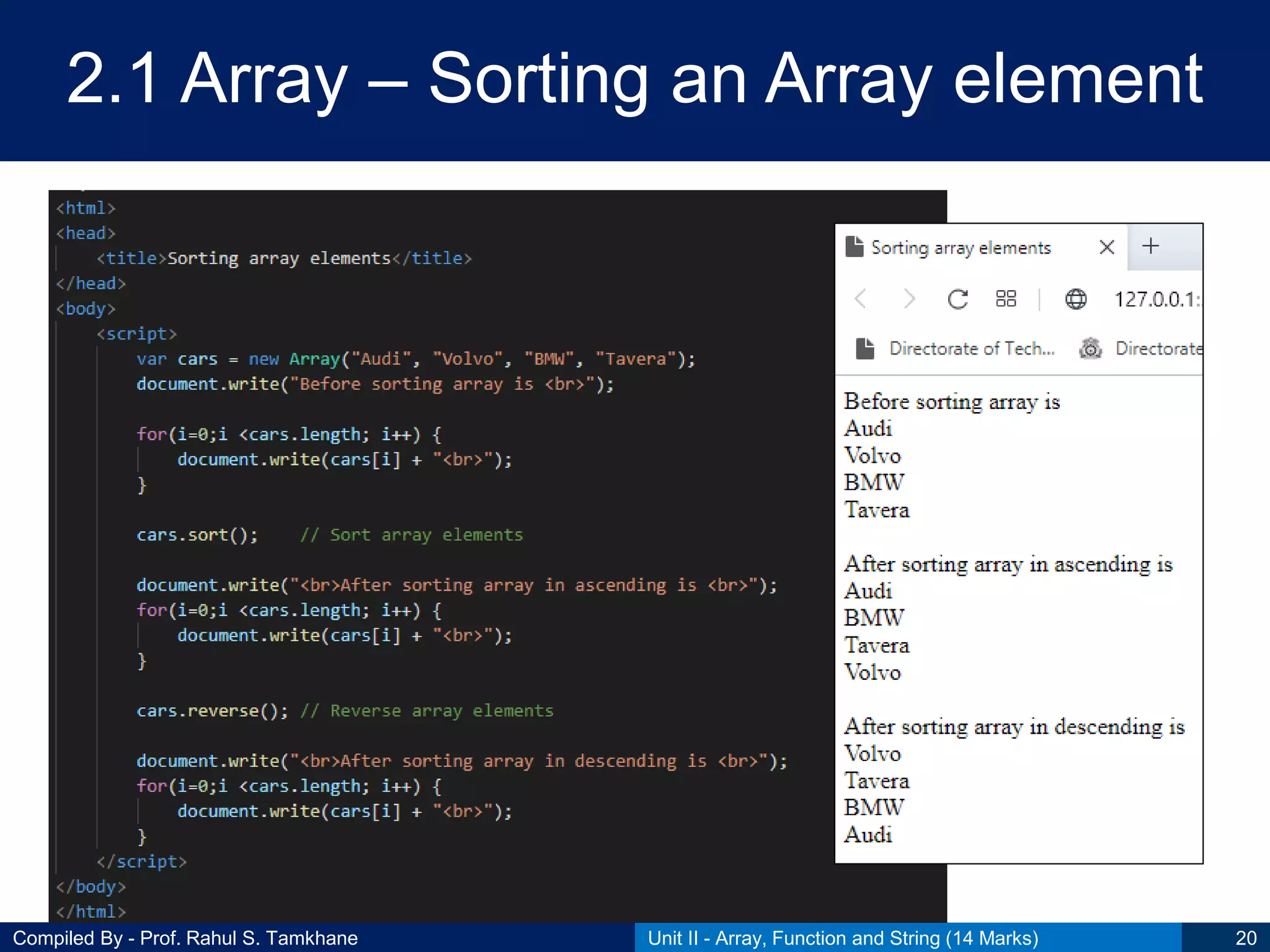1270x952 pixels.
Task: Click 'Before sorting array is' output text
Action: 952,402
